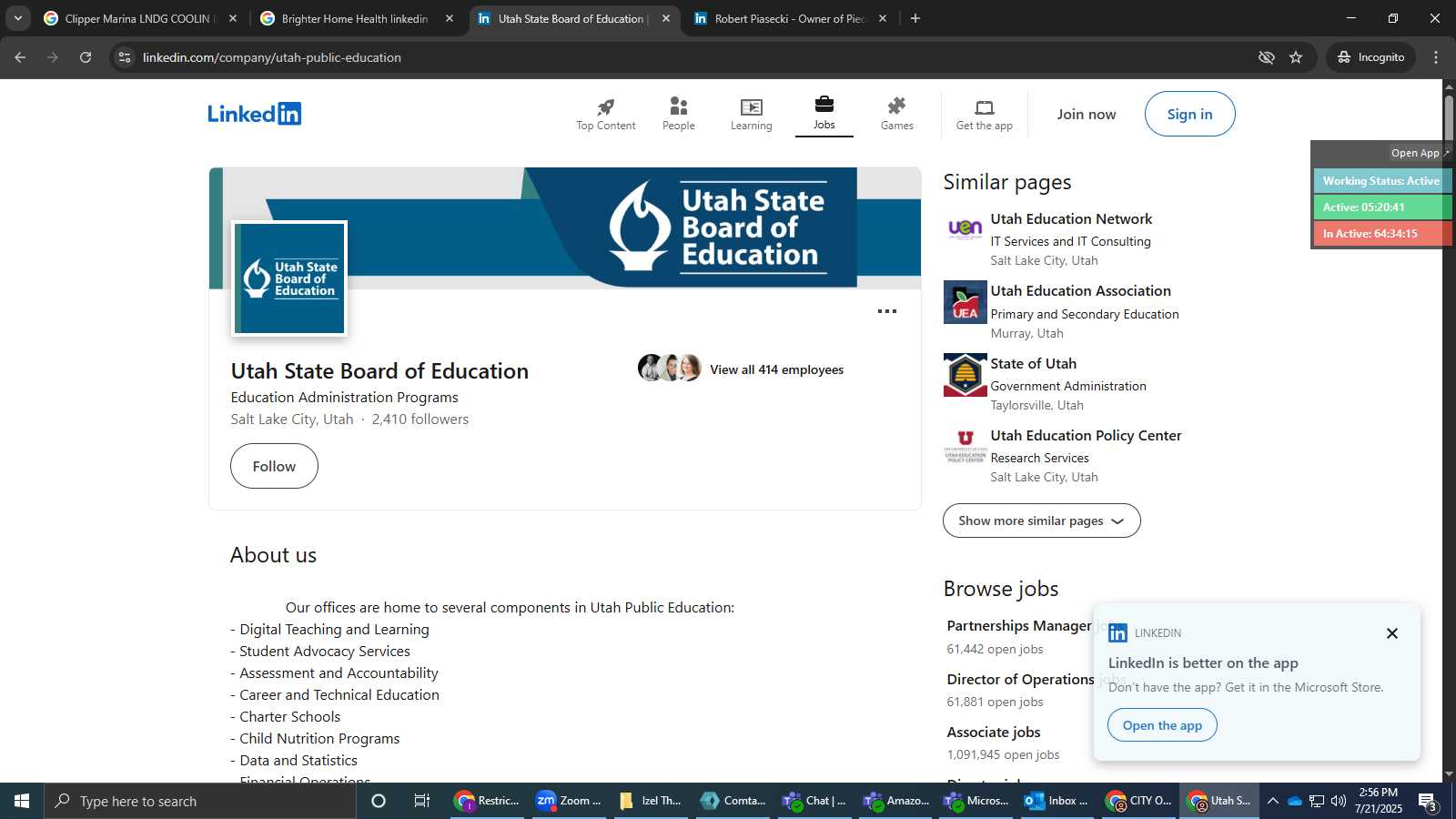Bookmark this page with star icon
1456x819 pixels.
pos(1296,57)
